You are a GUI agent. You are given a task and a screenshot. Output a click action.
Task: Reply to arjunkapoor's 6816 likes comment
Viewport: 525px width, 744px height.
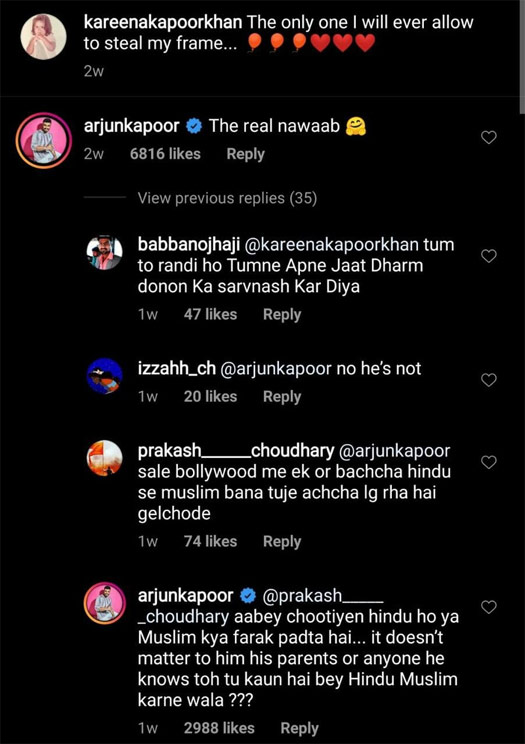click(245, 154)
